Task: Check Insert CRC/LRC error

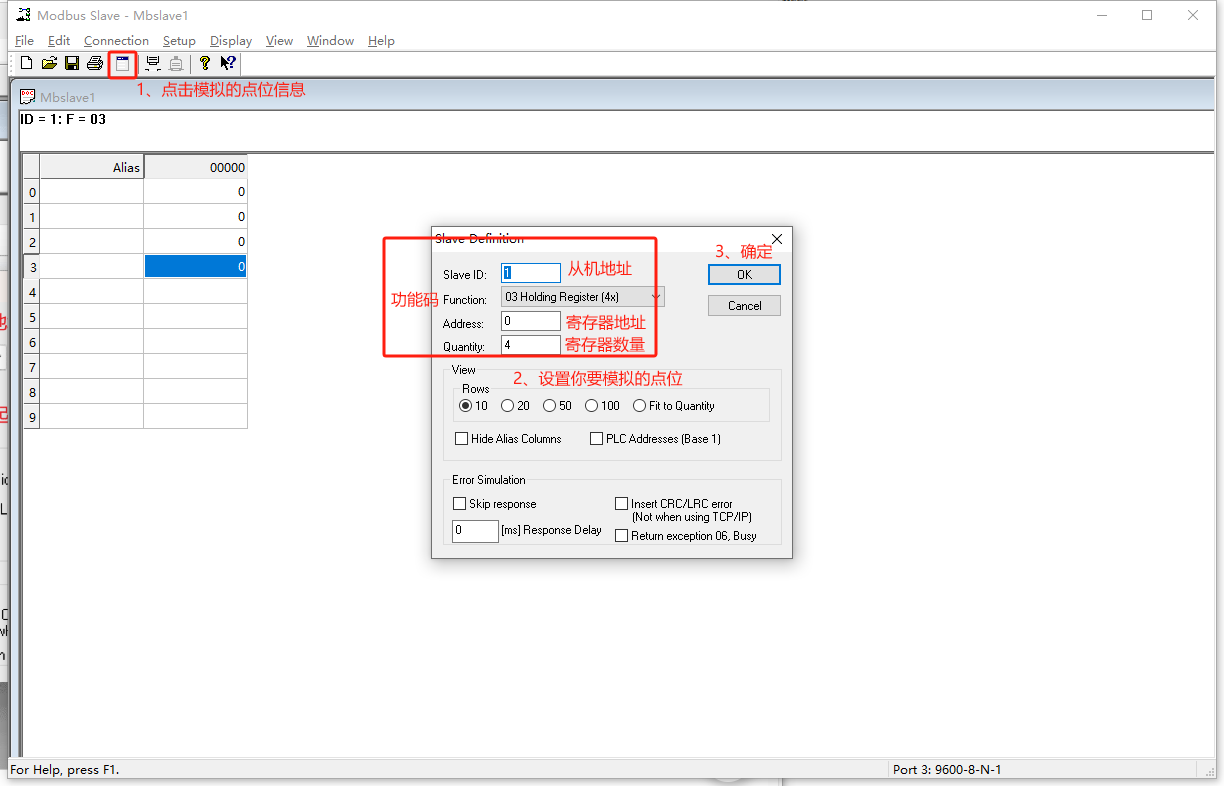Action: [x=621, y=504]
